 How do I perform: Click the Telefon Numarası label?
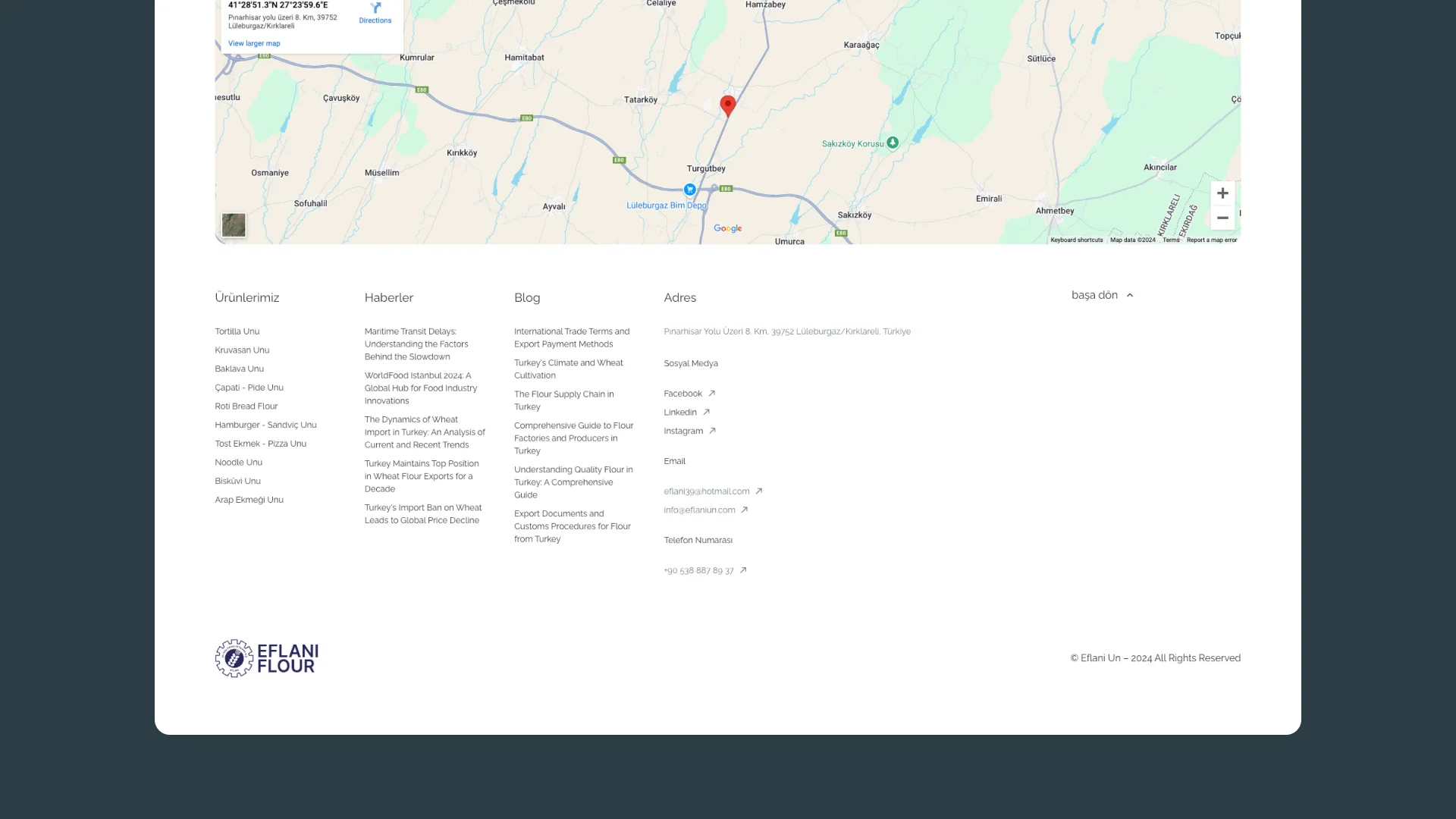click(x=698, y=541)
